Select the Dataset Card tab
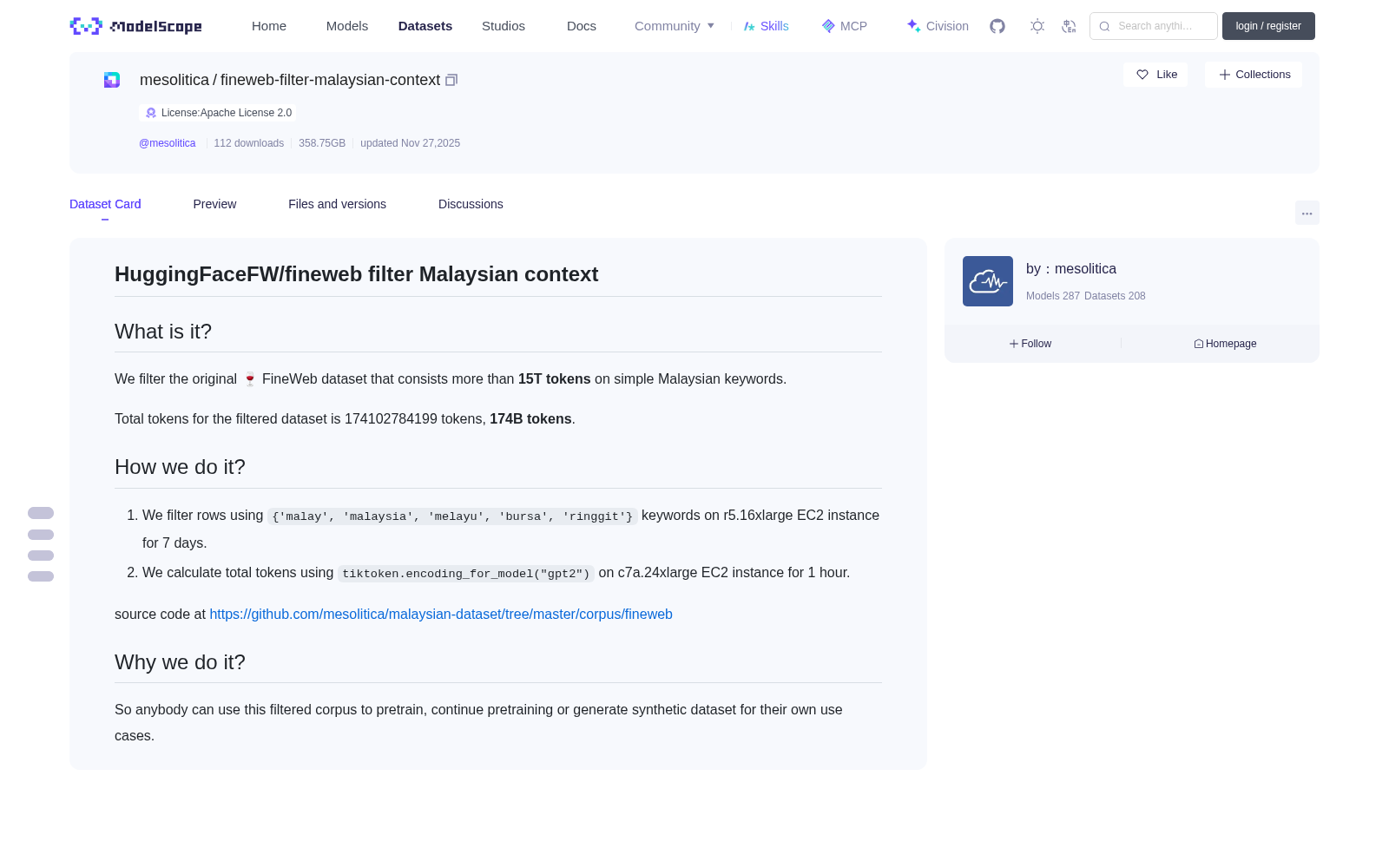The image size is (1389, 868). pyautogui.click(x=105, y=204)
